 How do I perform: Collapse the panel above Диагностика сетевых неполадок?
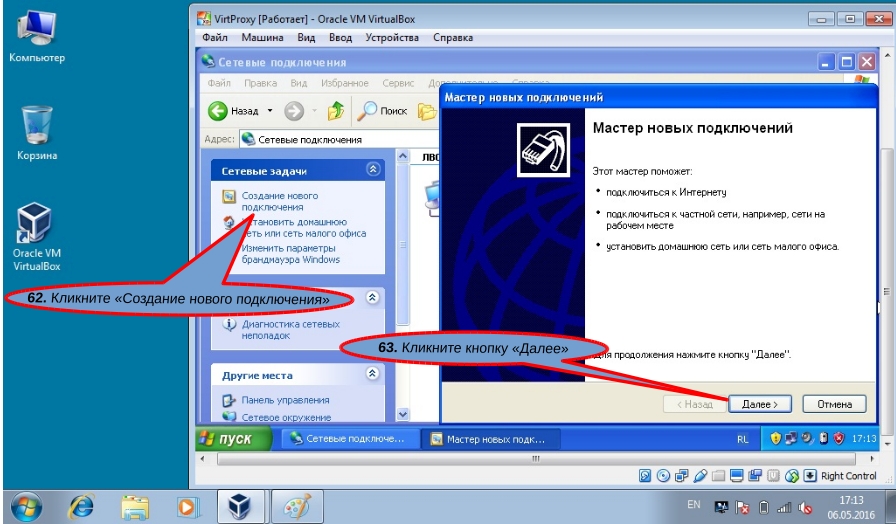[x=373, y=298]
